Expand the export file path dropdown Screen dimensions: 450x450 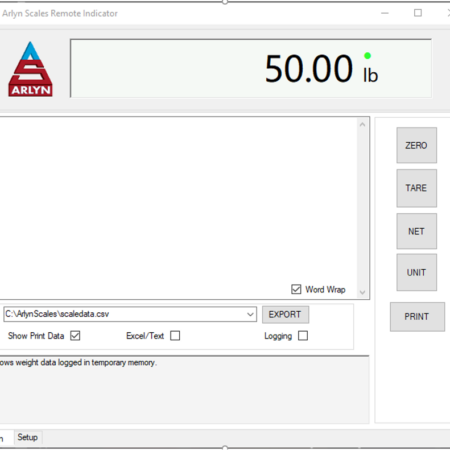pos(250,314)
